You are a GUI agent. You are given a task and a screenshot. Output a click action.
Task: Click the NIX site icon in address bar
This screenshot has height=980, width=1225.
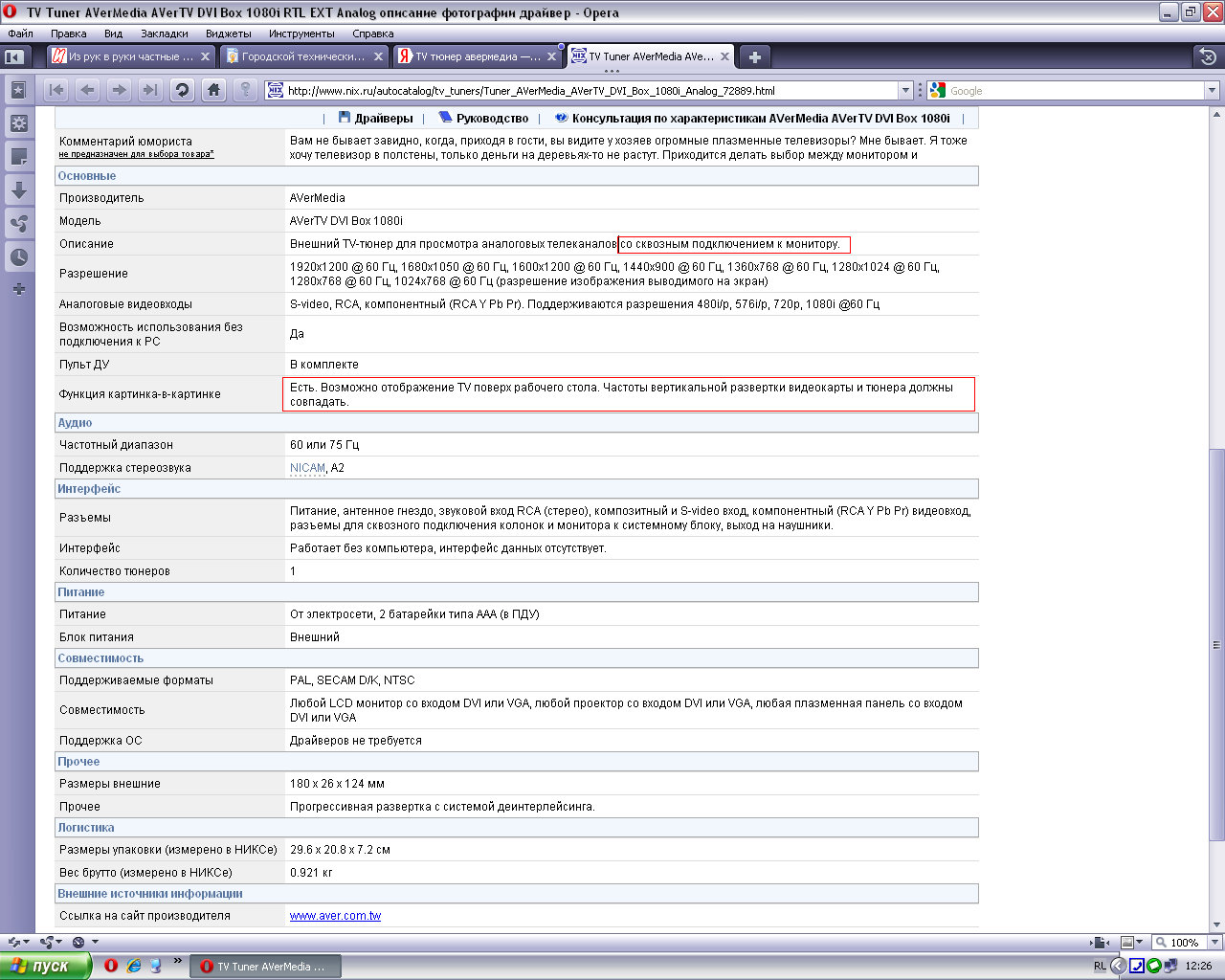[x=276, y=91]
